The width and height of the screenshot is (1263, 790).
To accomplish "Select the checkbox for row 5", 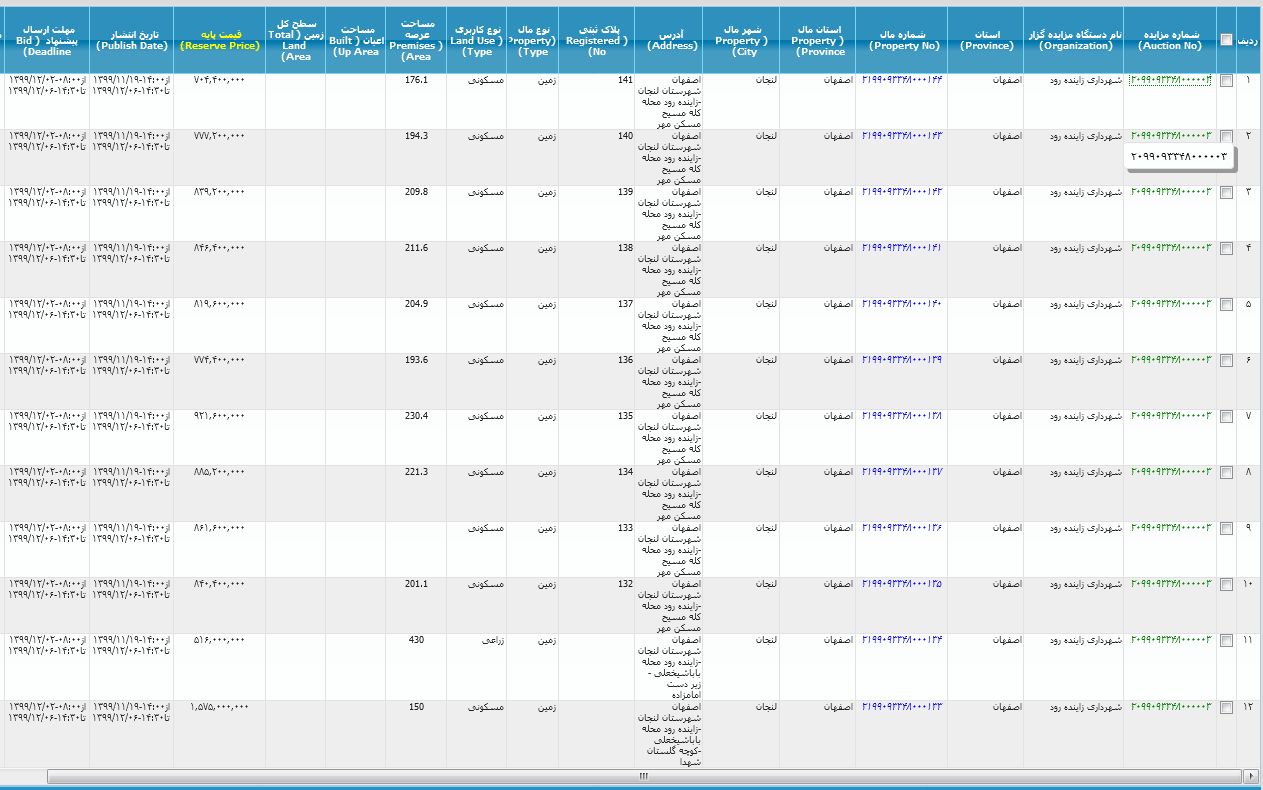I will (1226, 306).
